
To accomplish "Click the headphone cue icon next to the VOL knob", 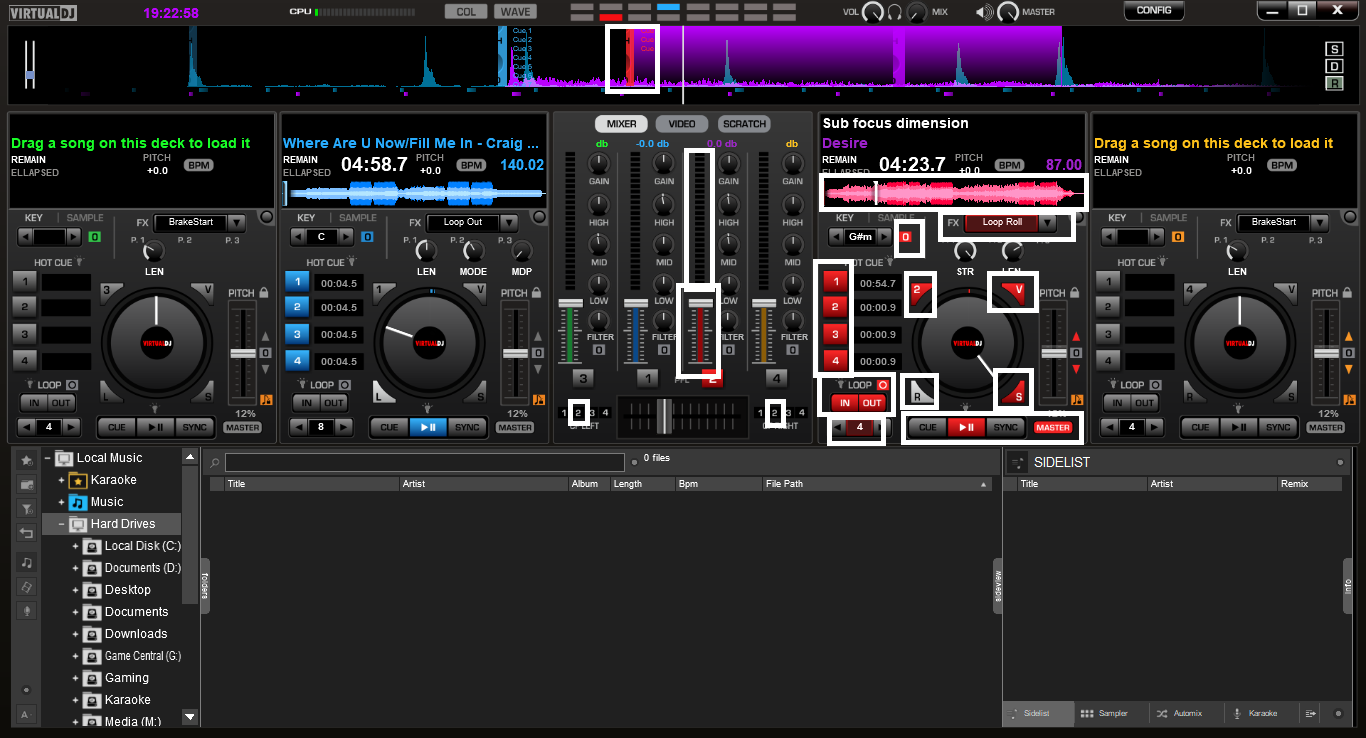I will pyautogui.click(x=896, y=11).
